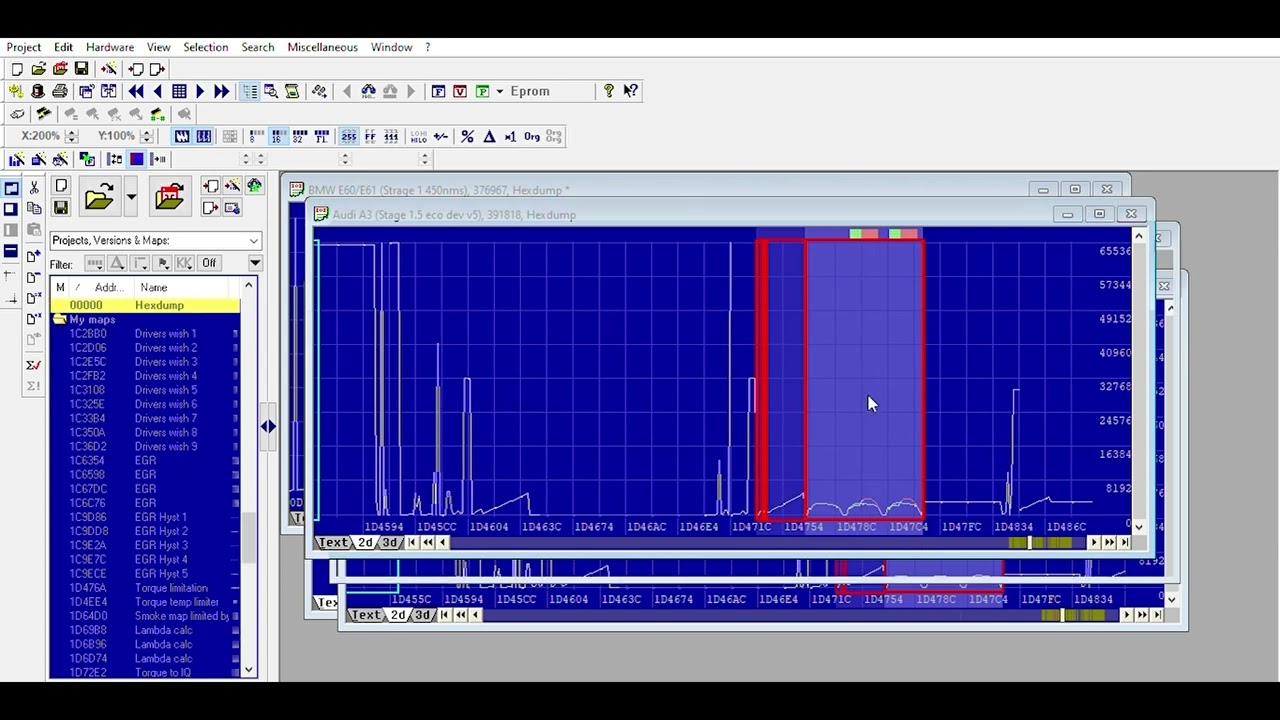Open the Miscellaneous menu
This screenshot has width=1280, height=720.
coord(322,47)
